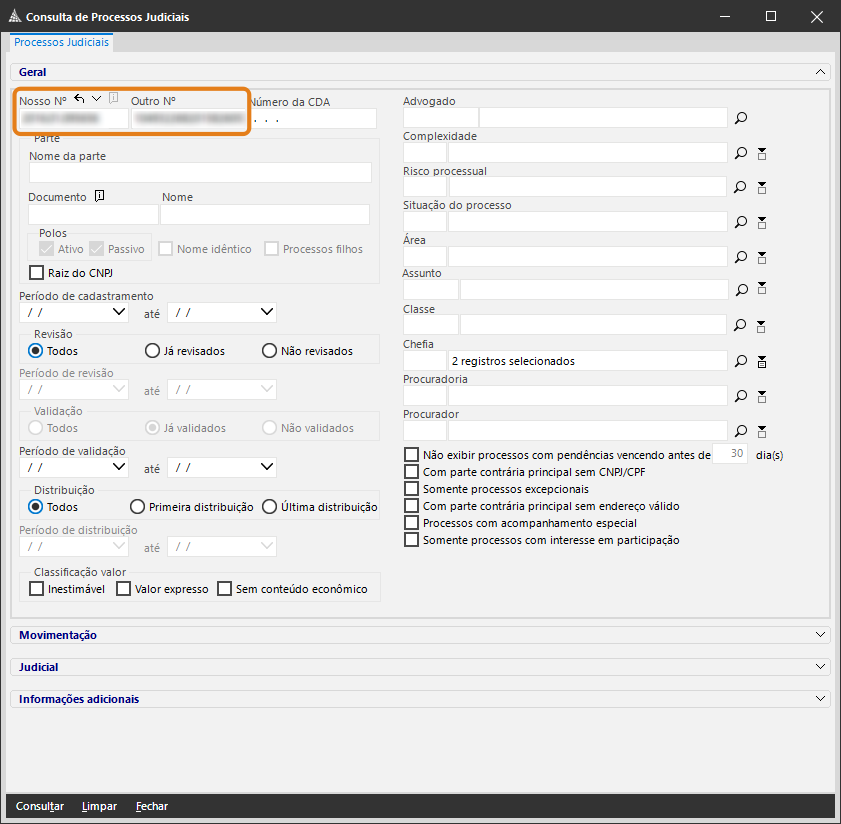The height and width of the screenshot is (824, 841).
Task: Click the Limpar button
Action: [99, 806]
